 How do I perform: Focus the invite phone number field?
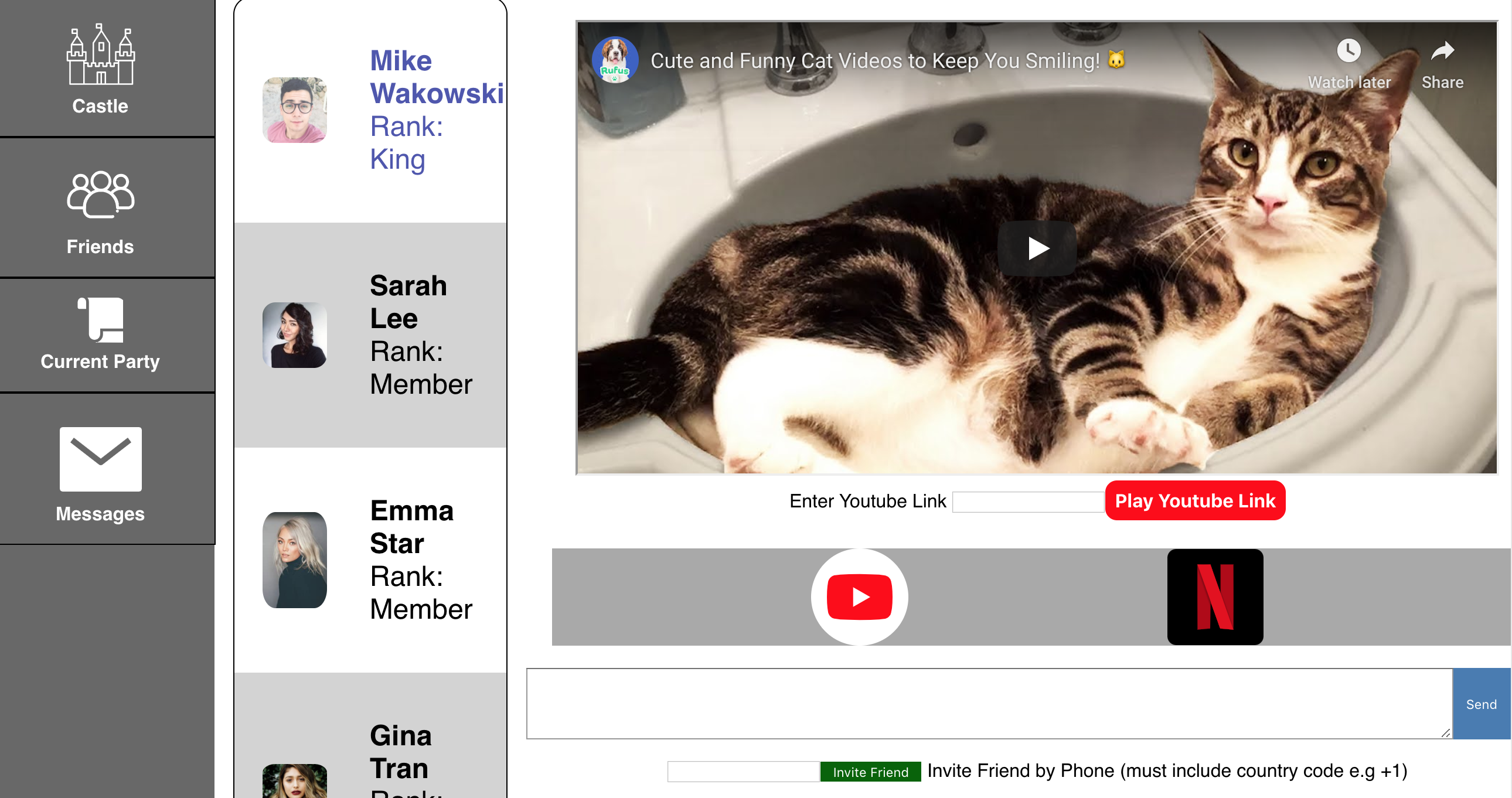click(x=743, y=772)
